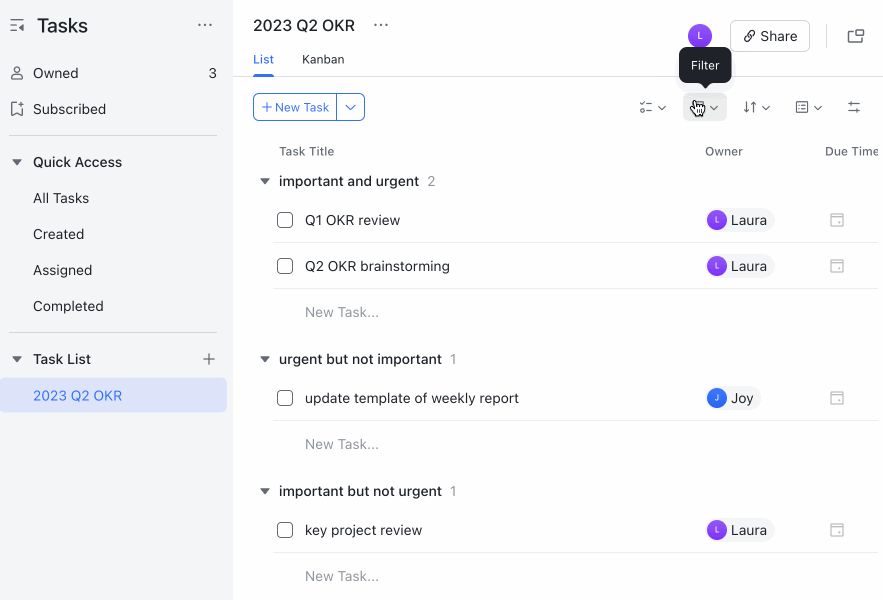The height and width of the screenshot is (600, 883).
Task: Click the Share button
Action: 769,35
